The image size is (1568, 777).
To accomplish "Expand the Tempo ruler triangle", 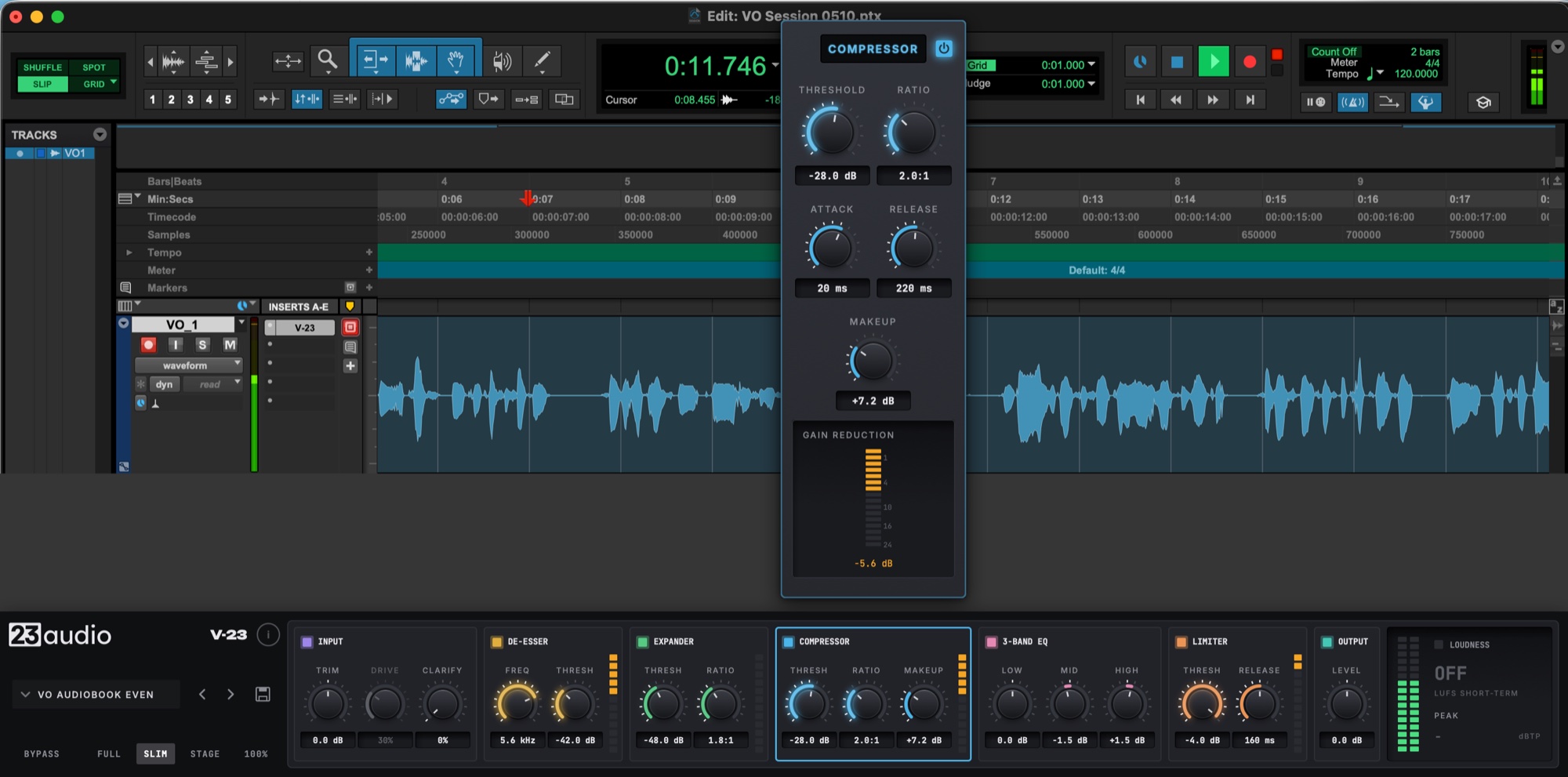I will [129, 252].
